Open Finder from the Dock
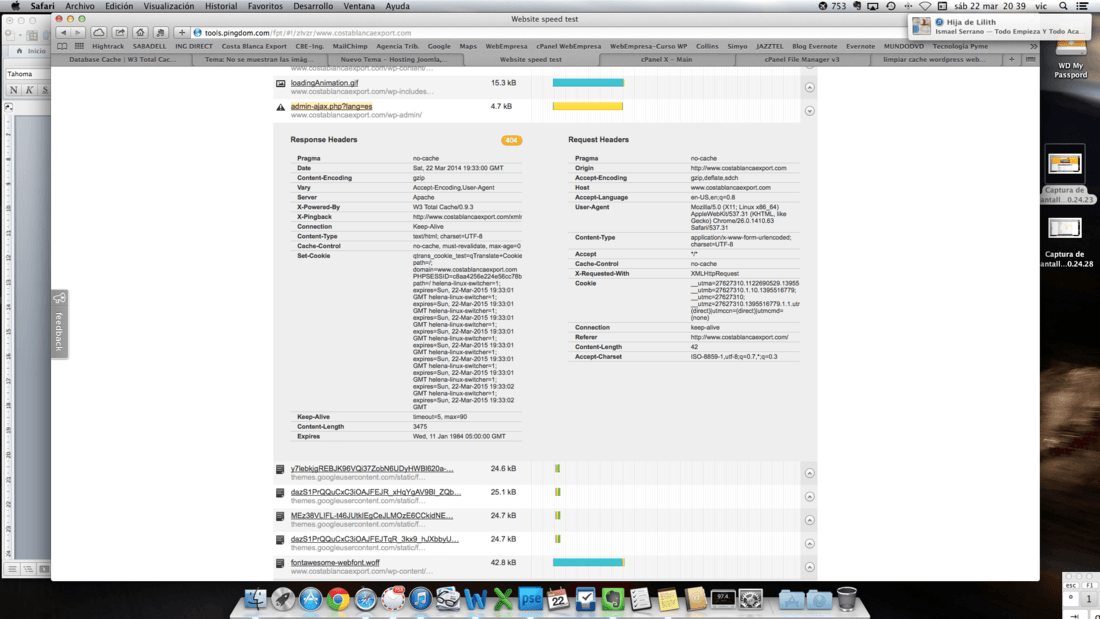 click(255, 599)
